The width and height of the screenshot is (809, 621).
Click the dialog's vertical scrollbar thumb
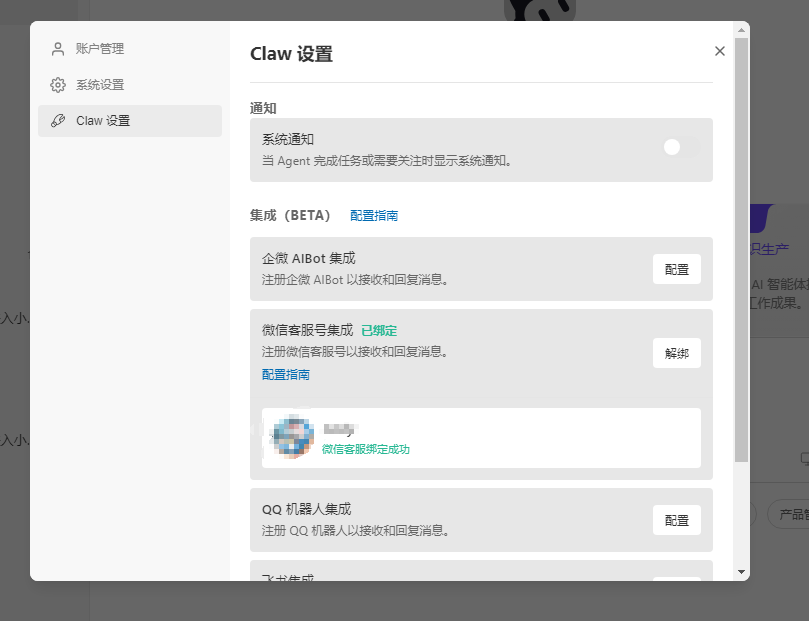(741, 250)
